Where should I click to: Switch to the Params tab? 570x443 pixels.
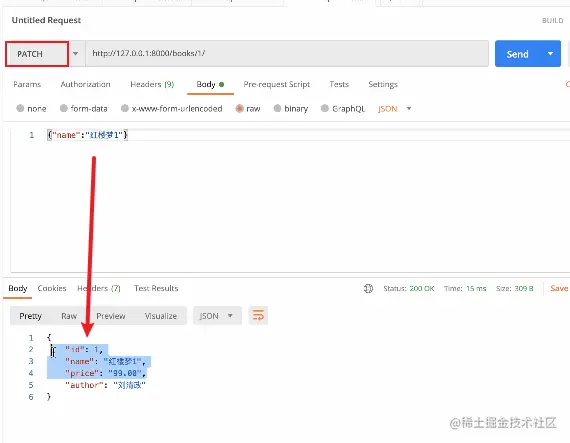(27, 84)
